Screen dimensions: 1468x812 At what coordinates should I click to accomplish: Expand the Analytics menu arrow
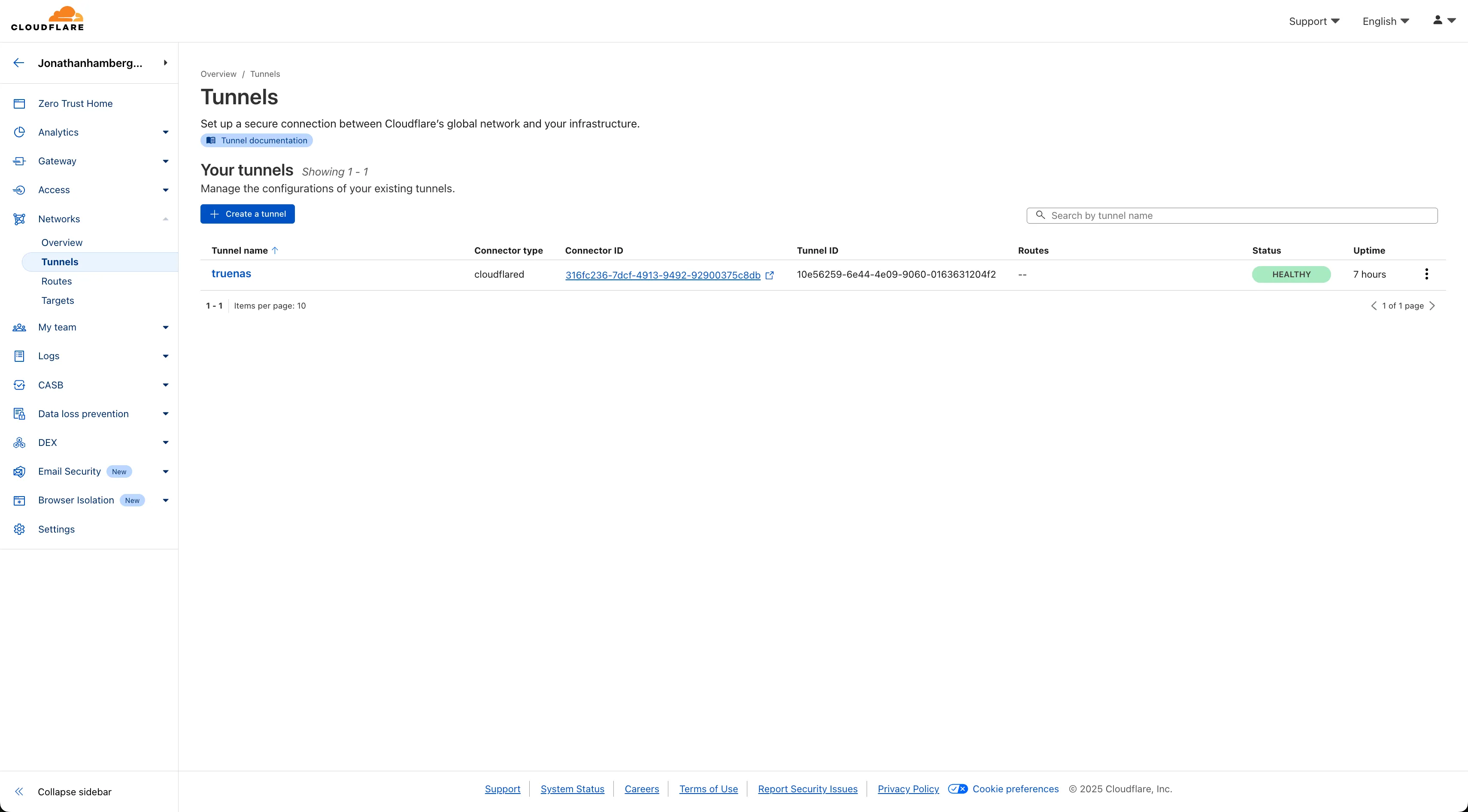point(165,132)
